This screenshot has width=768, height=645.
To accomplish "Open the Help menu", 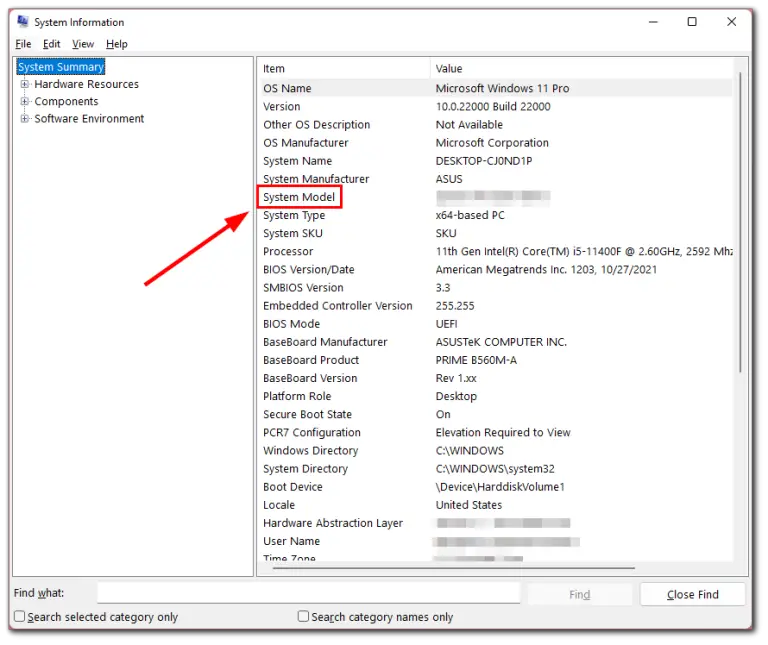I will (x=117, y=44).
